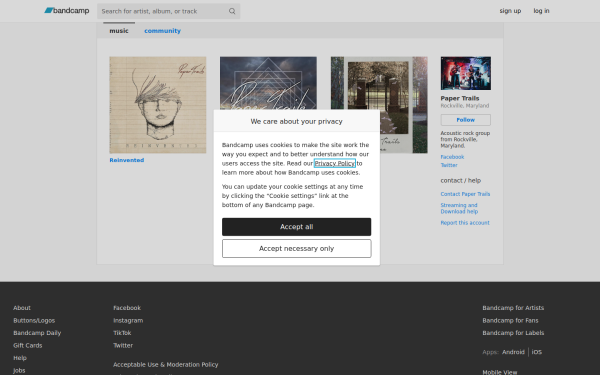Image resolution: width=600 pixels, height=375 pixels.
Task: Click the 'We care about your privacy' heading
Action: coord(297,121)
